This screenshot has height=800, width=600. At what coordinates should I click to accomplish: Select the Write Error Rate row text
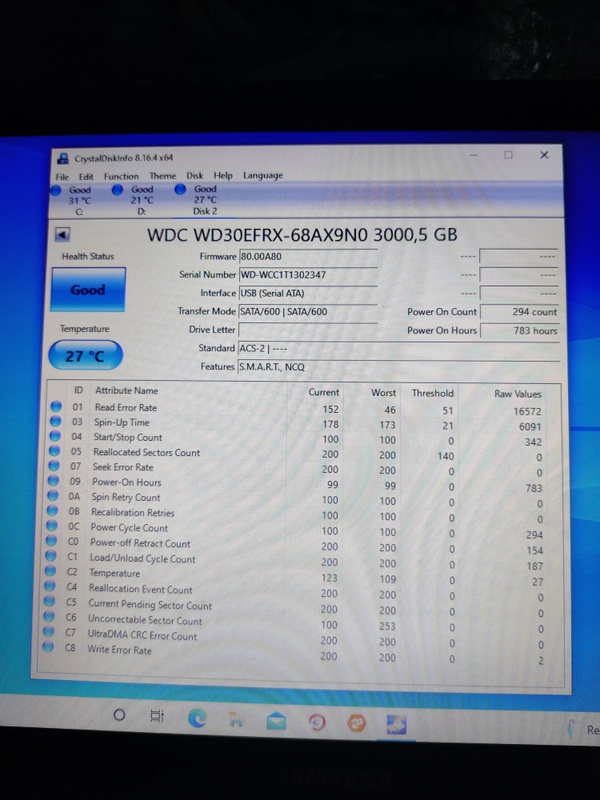point(119,650)
